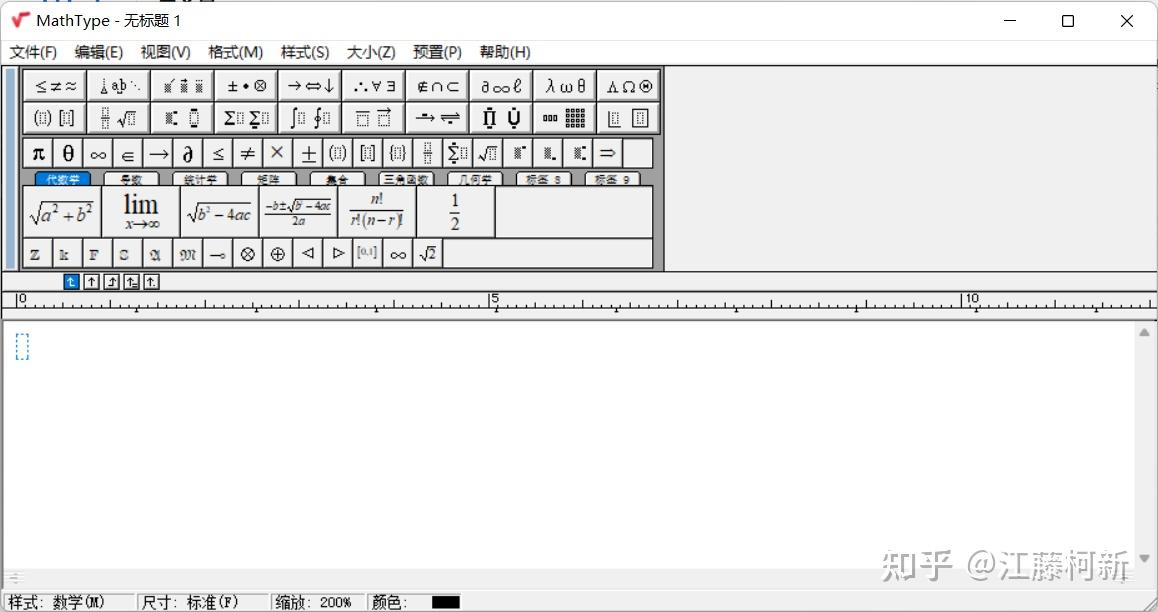Viewport: 1158px width, 612px height.
Task: Insert the curly braces template
Action: [x=398, y=154]
